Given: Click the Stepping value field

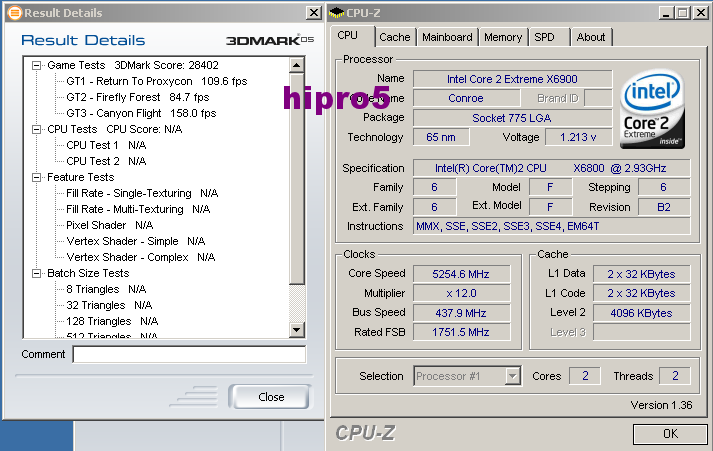Looking at the screenshot, I should pos(664,187).
